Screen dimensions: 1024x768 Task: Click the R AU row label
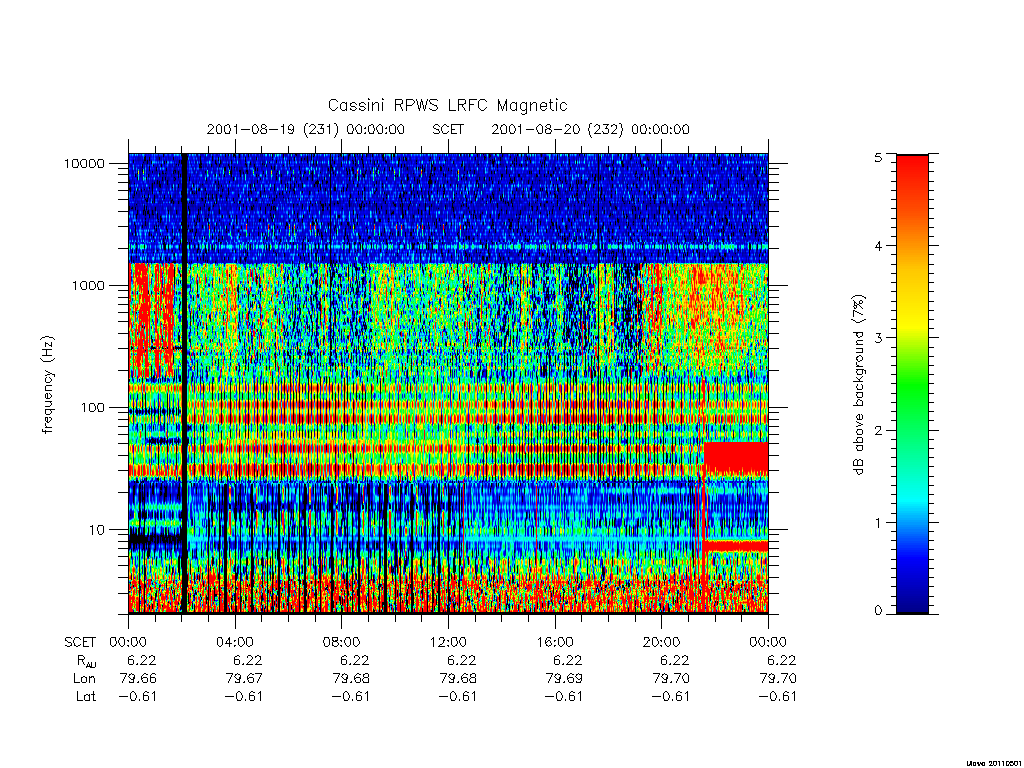(x=87, y=662)
